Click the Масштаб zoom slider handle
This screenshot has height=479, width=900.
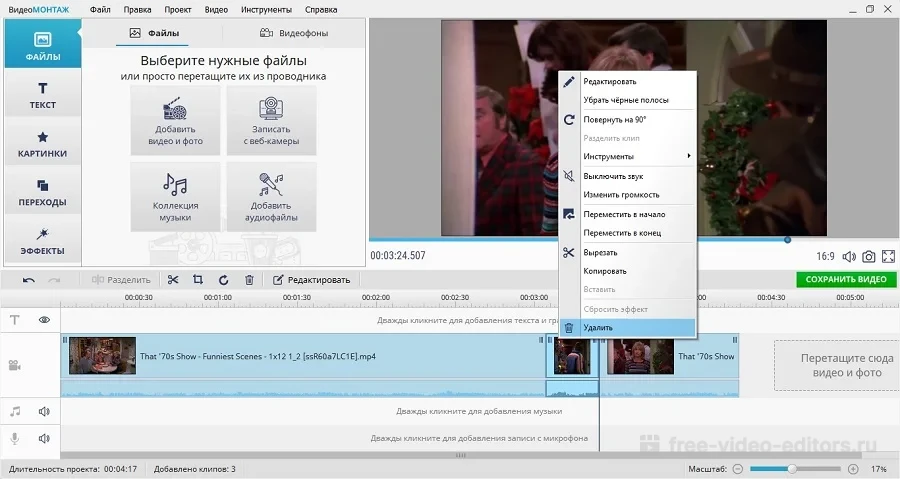(x=792, y=469)
